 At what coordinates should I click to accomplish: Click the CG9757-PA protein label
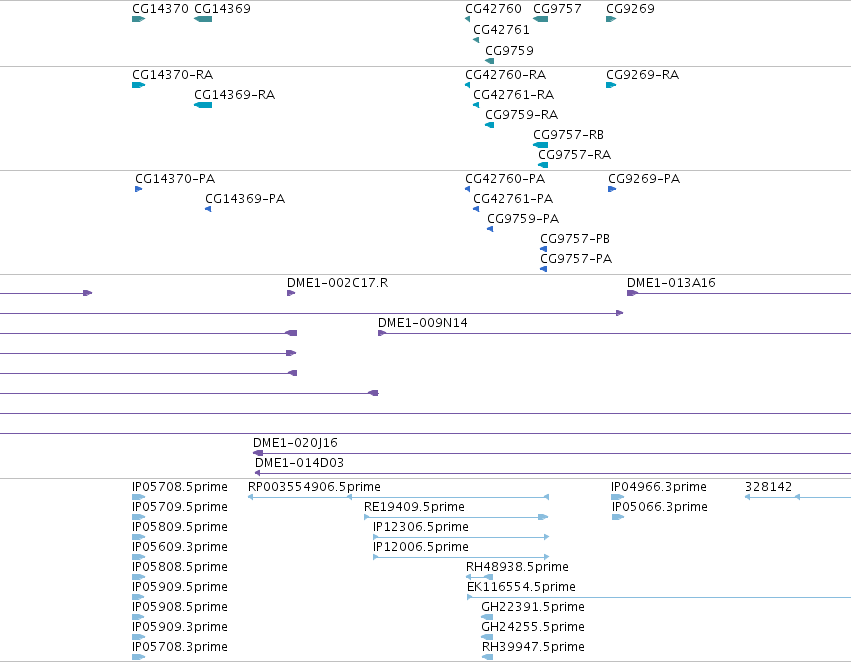pyautogui.click(x=576, y=259)
